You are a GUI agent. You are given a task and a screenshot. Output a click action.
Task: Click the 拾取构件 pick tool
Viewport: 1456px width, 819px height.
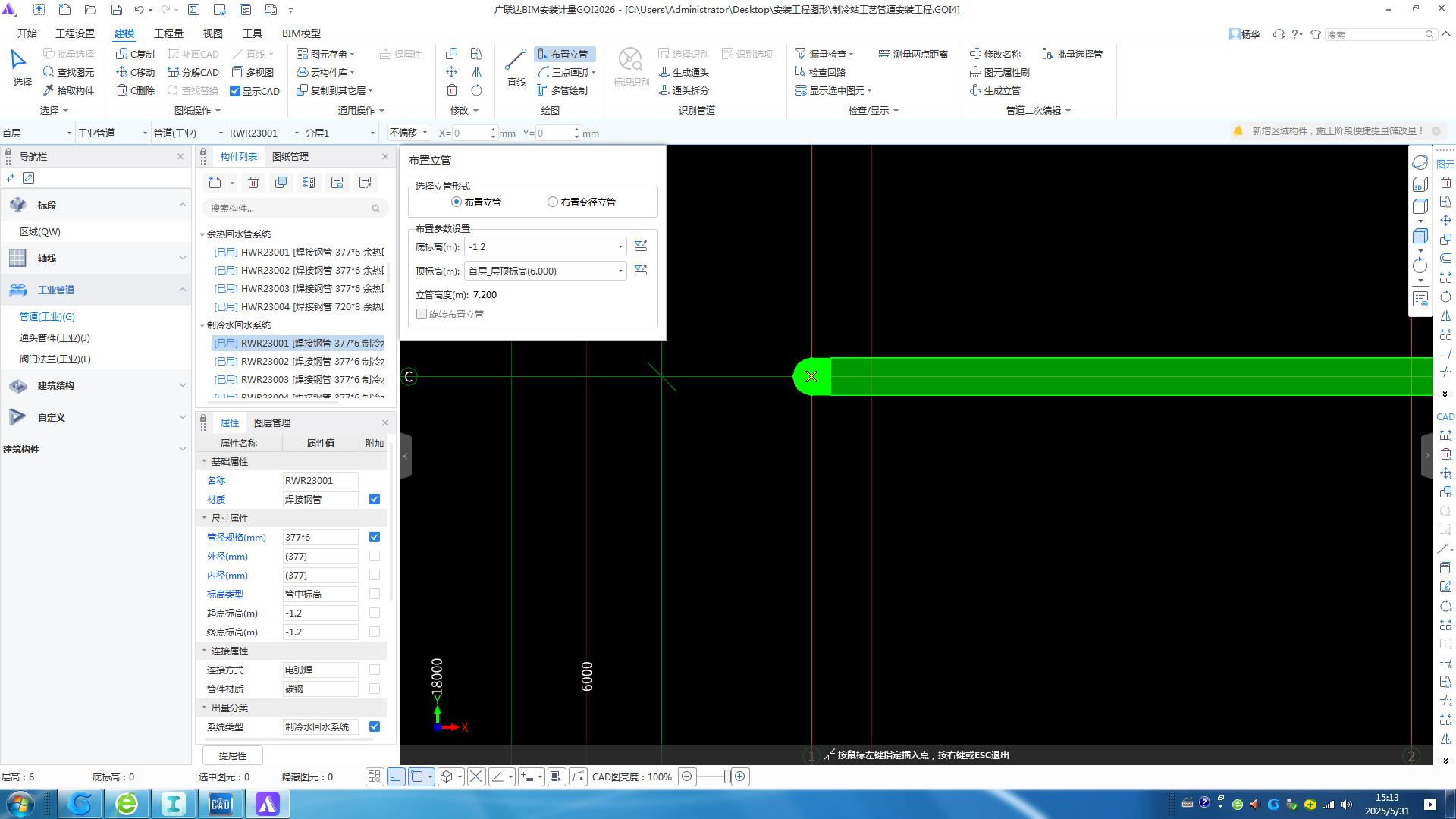pyautogui.click(x=68, y=90)
